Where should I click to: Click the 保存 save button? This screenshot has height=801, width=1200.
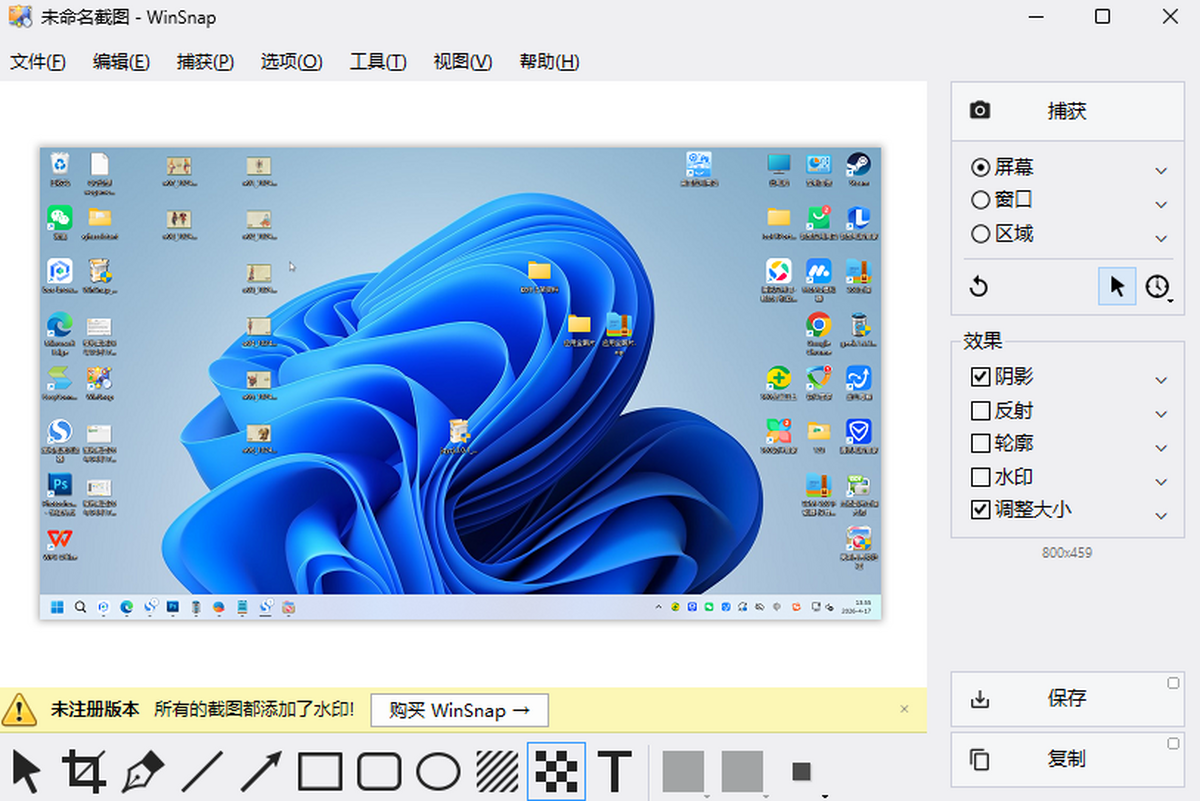(x=1066, y=699)
